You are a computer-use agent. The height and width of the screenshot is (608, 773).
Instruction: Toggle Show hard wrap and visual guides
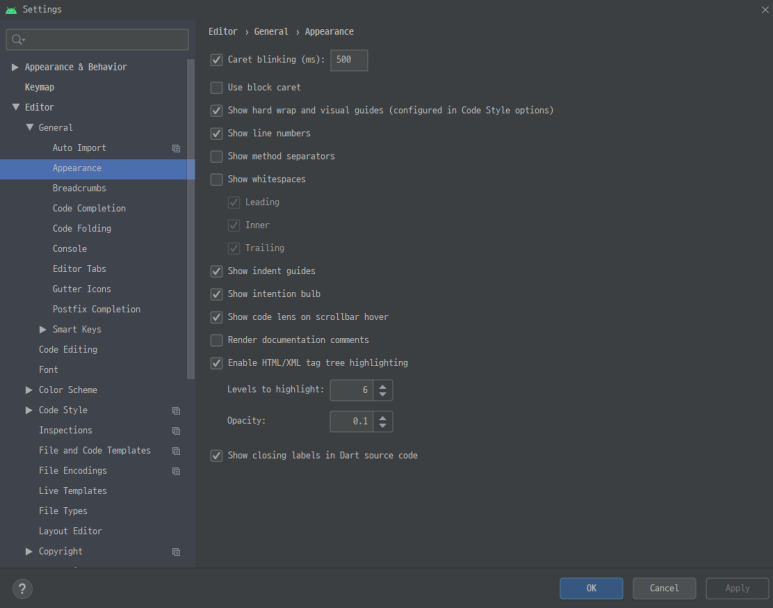click(x=216, y=111)
